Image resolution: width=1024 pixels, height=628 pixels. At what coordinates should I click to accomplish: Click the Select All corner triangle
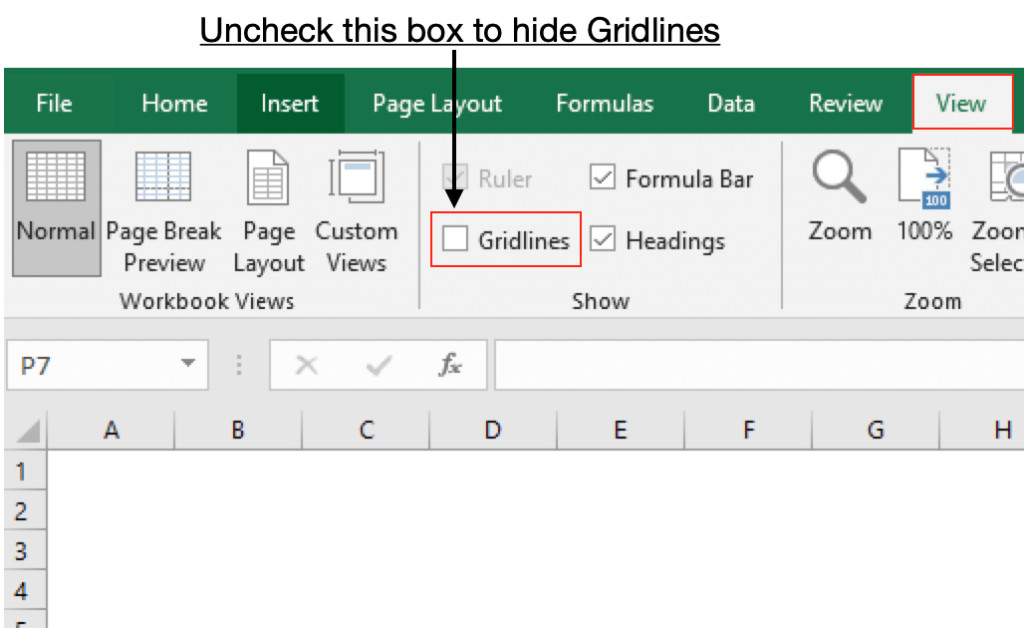[26, 430]
